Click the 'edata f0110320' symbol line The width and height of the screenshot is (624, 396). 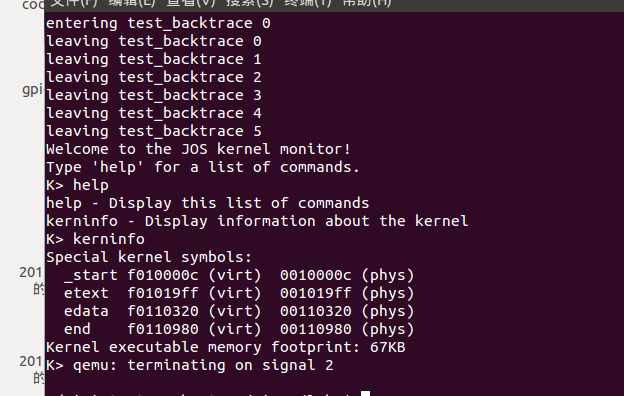tap(239, 311)
